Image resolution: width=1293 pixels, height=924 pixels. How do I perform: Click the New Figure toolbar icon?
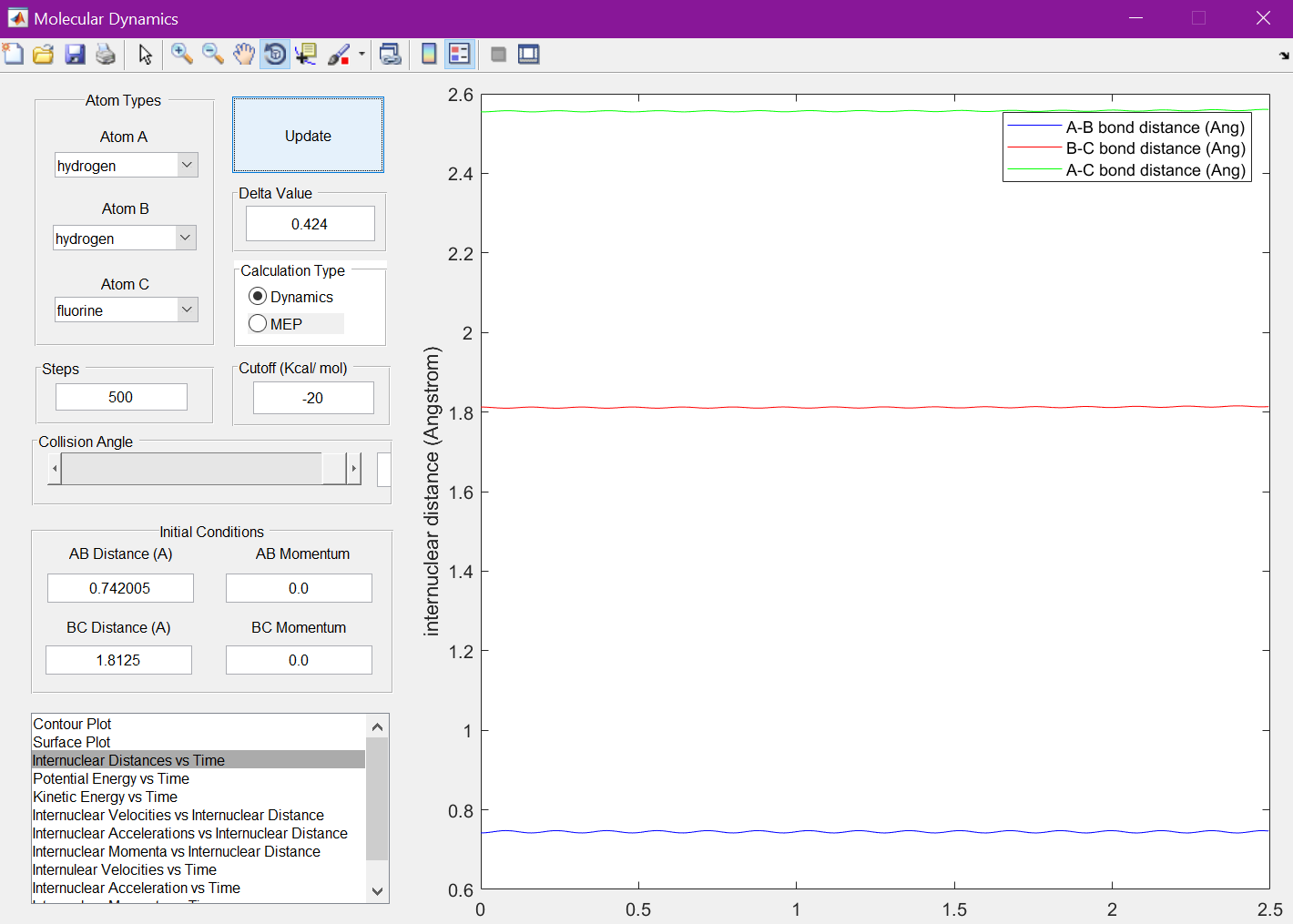pyautogui.click(x=14, y=55)
